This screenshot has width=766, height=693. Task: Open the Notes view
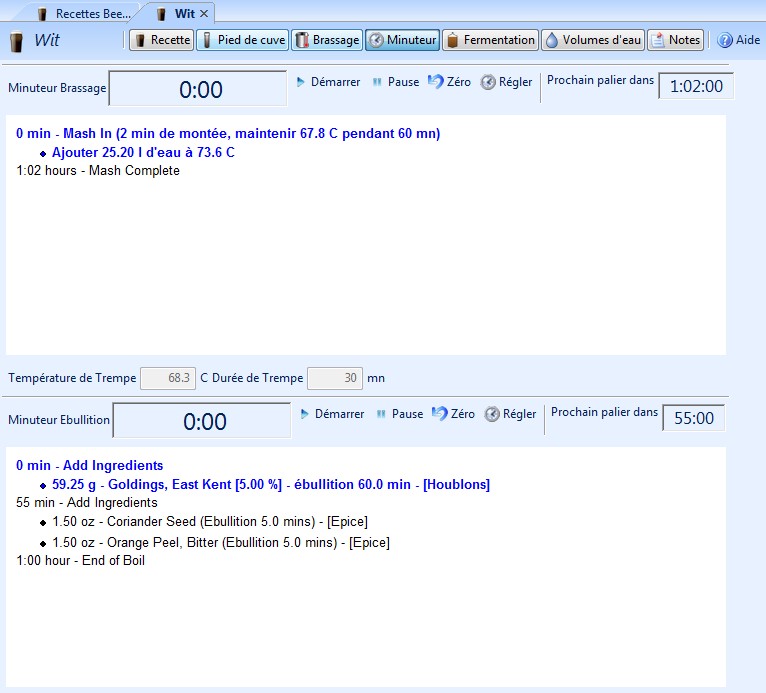click(x=675, y=40)
